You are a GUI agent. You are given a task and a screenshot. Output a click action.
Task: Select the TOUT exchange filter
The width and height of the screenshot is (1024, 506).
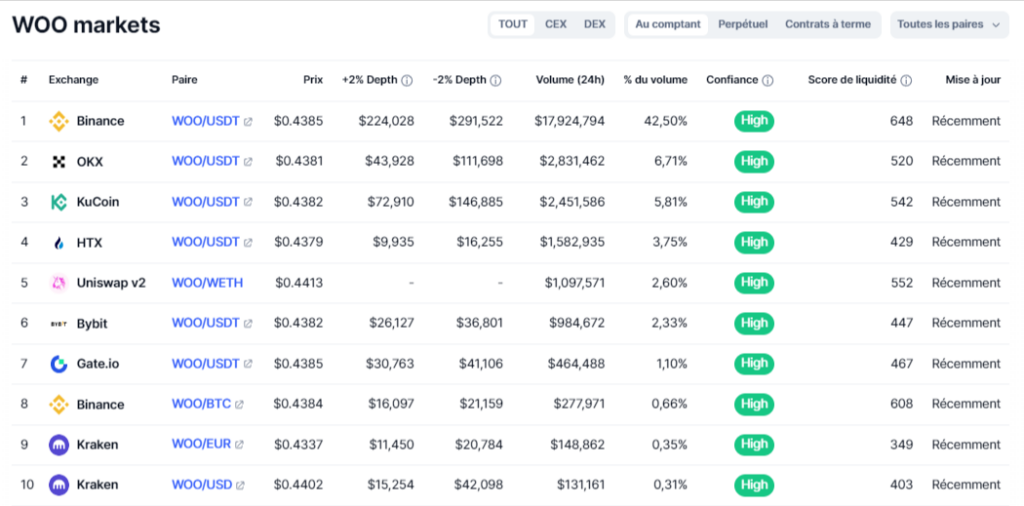pos(513,24)
